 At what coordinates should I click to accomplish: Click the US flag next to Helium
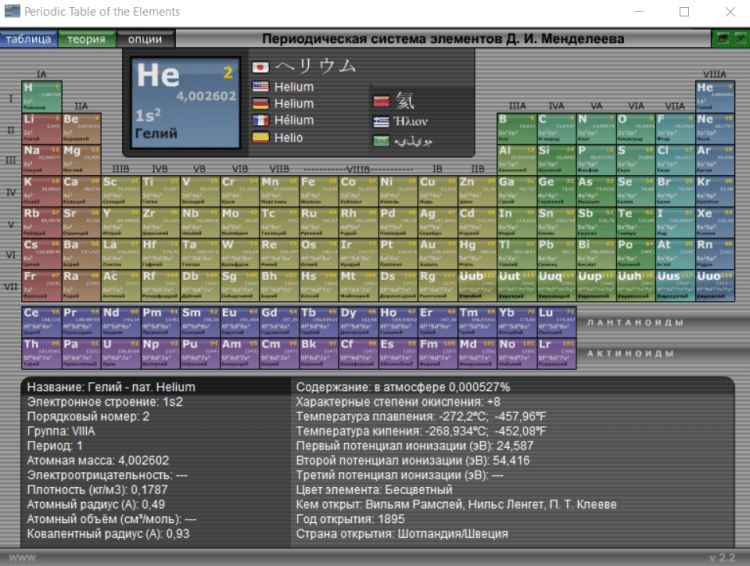[x=260, y=87]
